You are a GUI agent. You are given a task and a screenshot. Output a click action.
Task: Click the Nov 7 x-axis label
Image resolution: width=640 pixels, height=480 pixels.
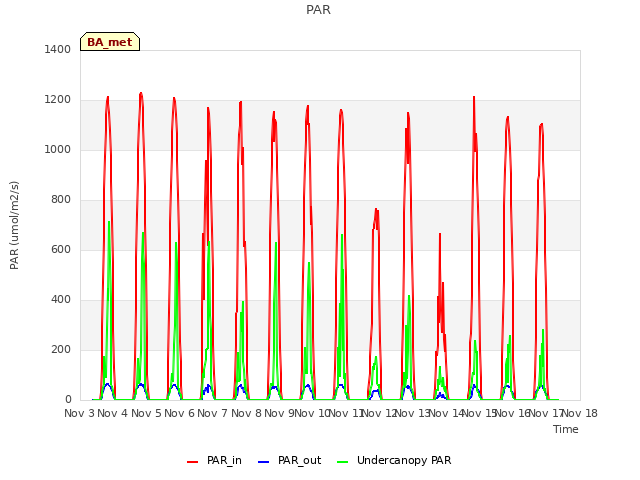tap(212, 413)
